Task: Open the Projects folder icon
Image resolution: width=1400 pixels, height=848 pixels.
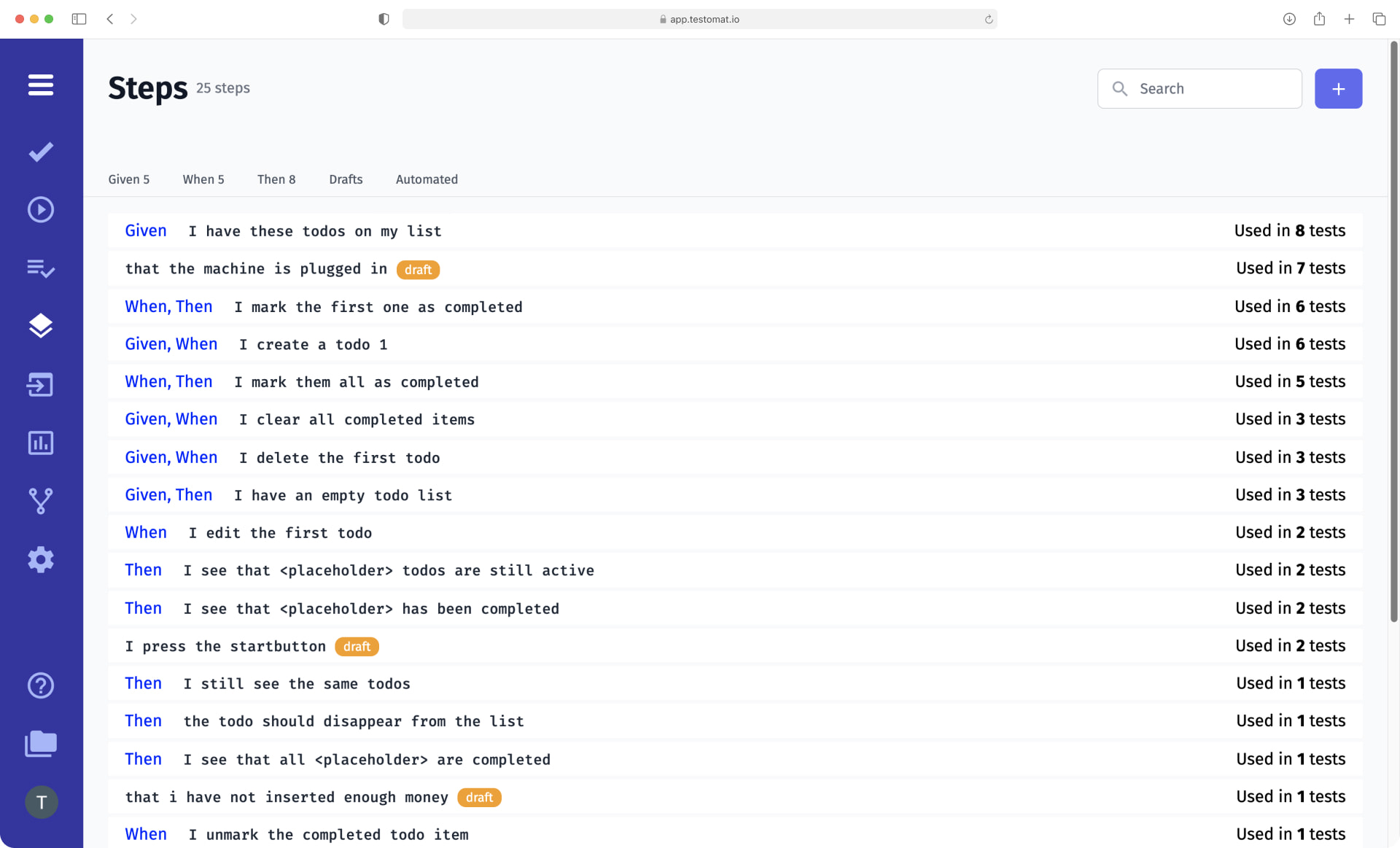Action: [x=40, y=744]
